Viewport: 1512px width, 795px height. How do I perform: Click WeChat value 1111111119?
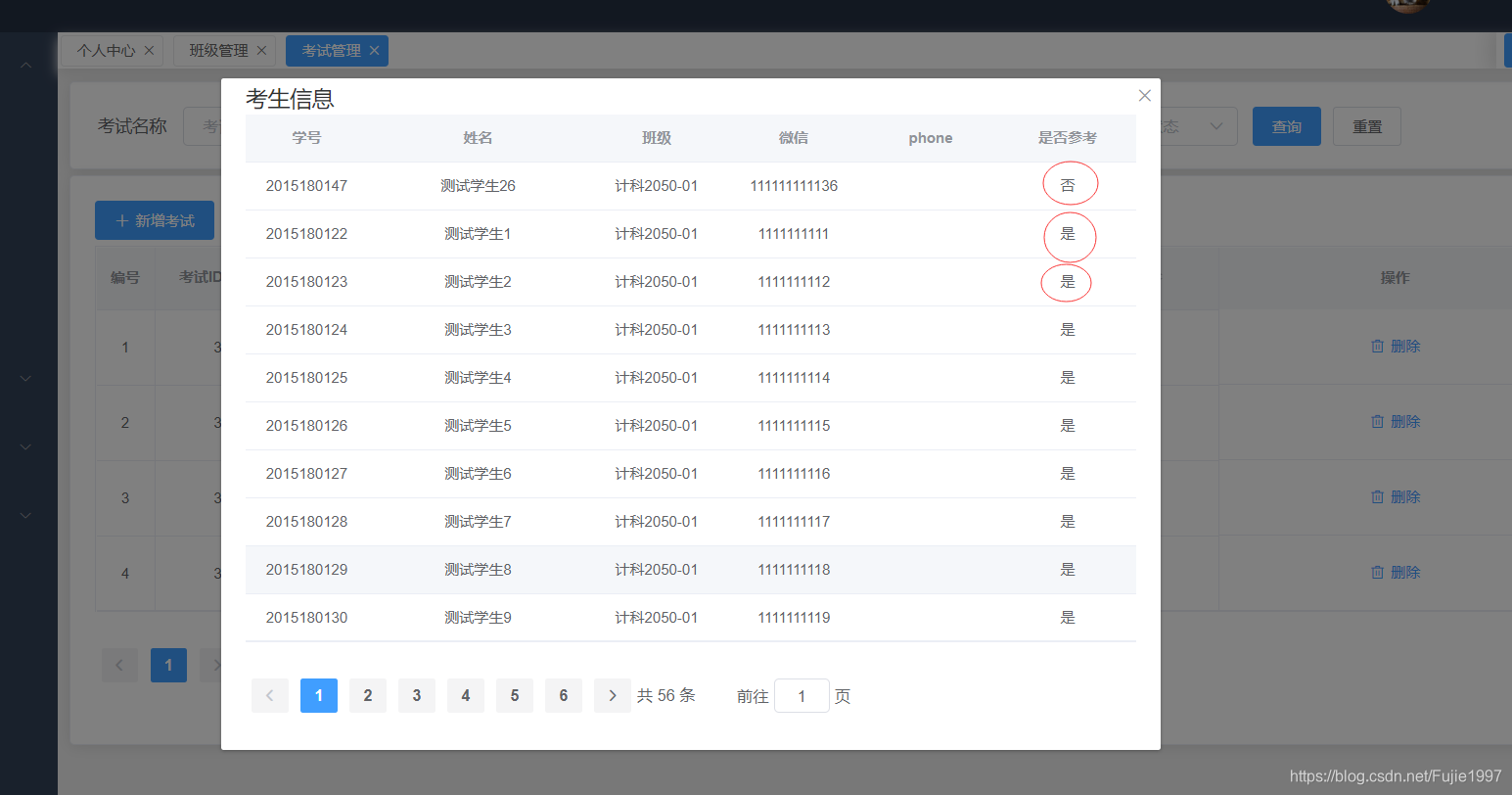(x=794, y=618)
